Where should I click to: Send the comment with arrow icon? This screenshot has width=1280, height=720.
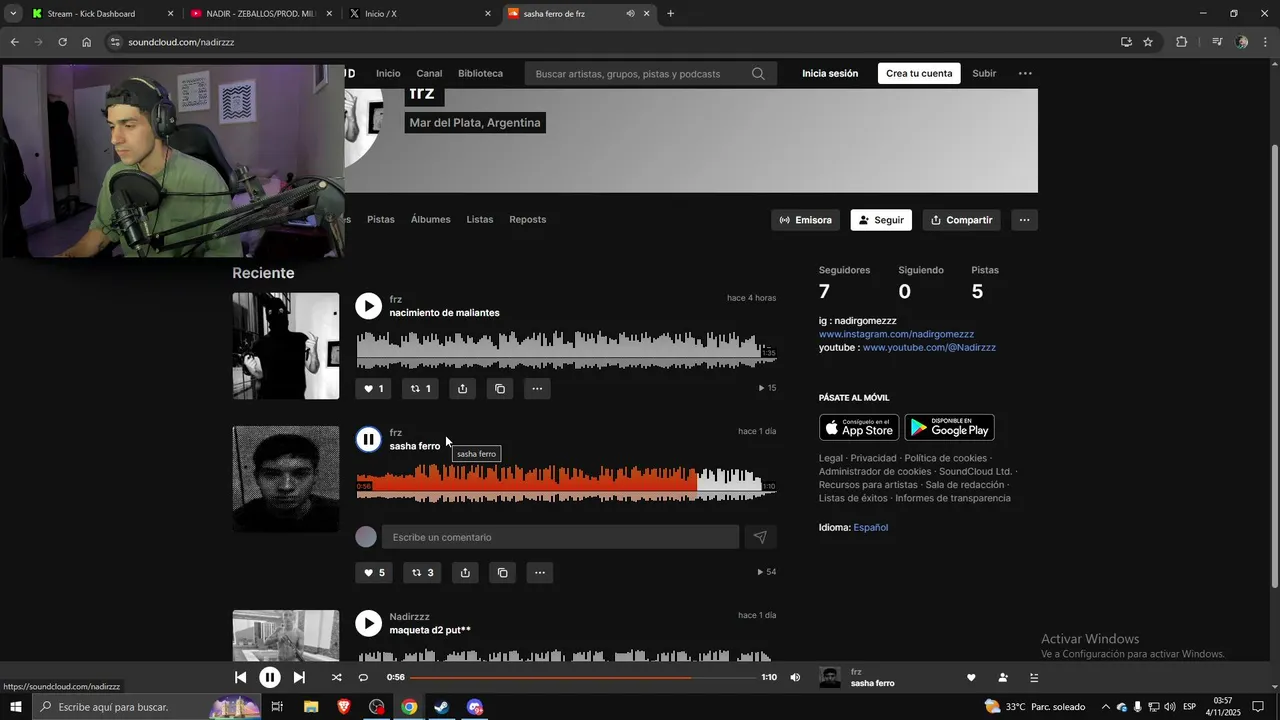point(760,537)
